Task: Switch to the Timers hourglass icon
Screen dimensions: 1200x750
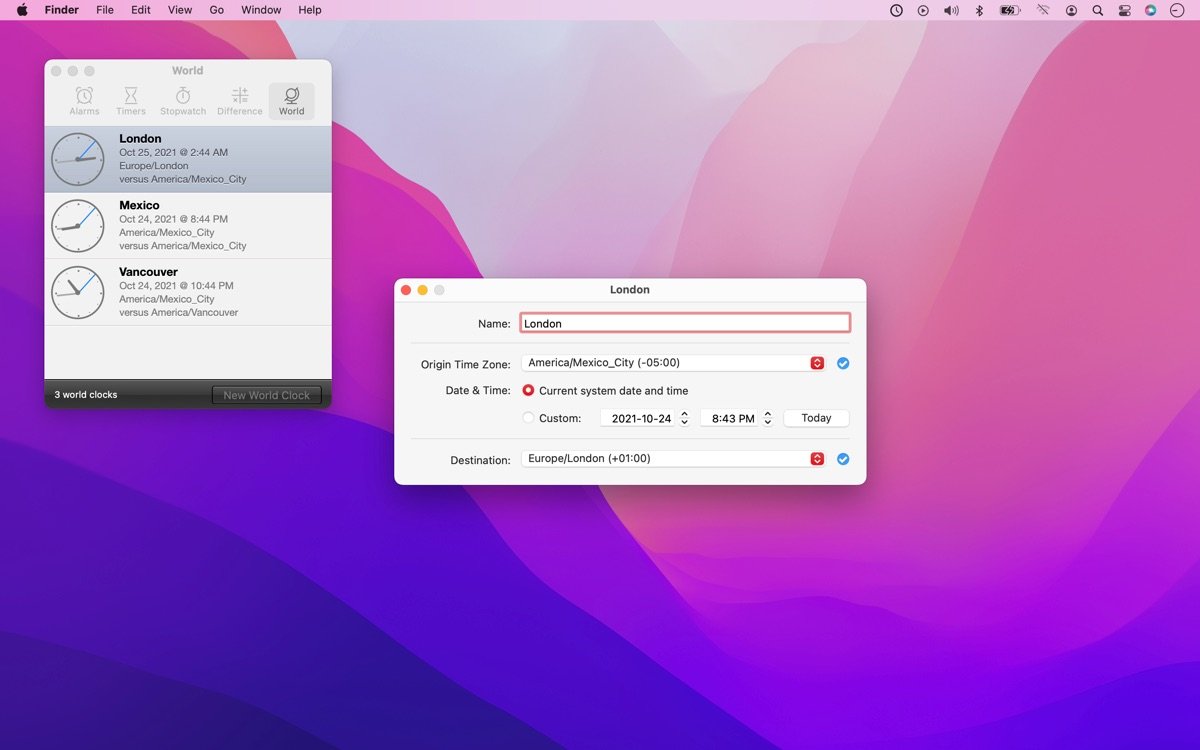Action: pyautogui.click(x=131, y=96)
